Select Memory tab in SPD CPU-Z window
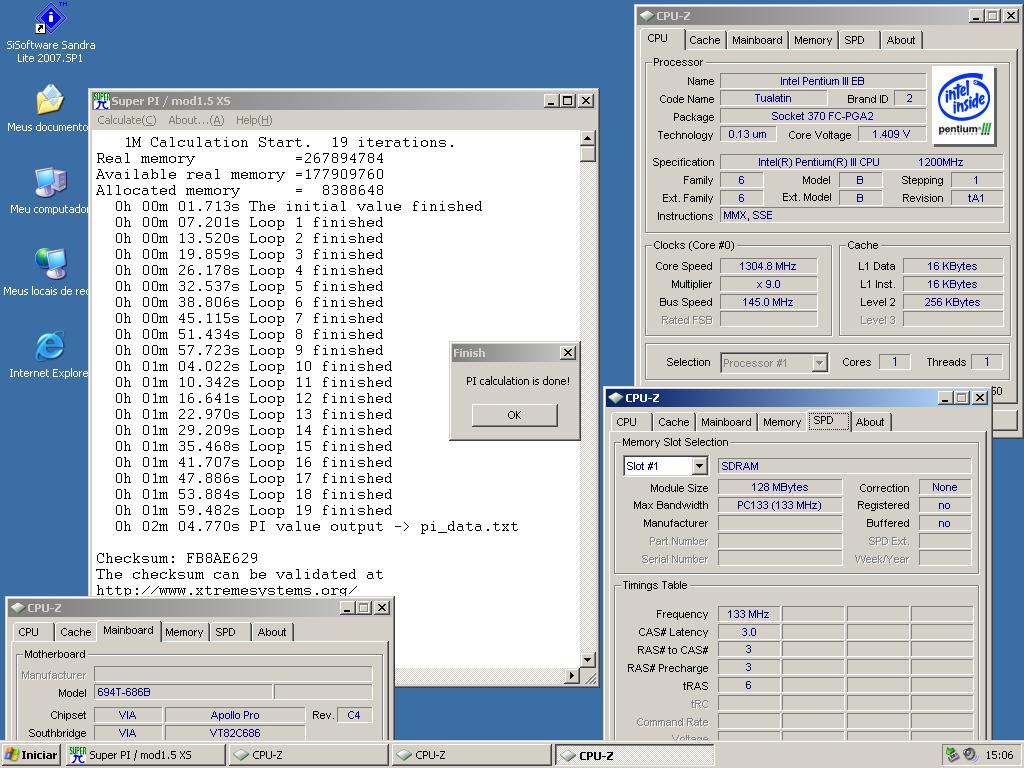1024x768 pixels. pos(782,422)
